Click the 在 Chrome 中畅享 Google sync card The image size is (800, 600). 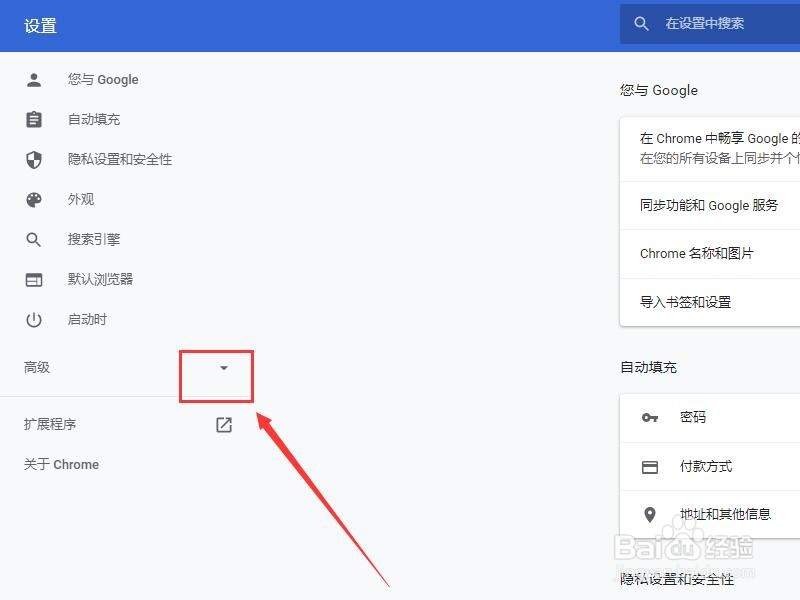(710, 149)
